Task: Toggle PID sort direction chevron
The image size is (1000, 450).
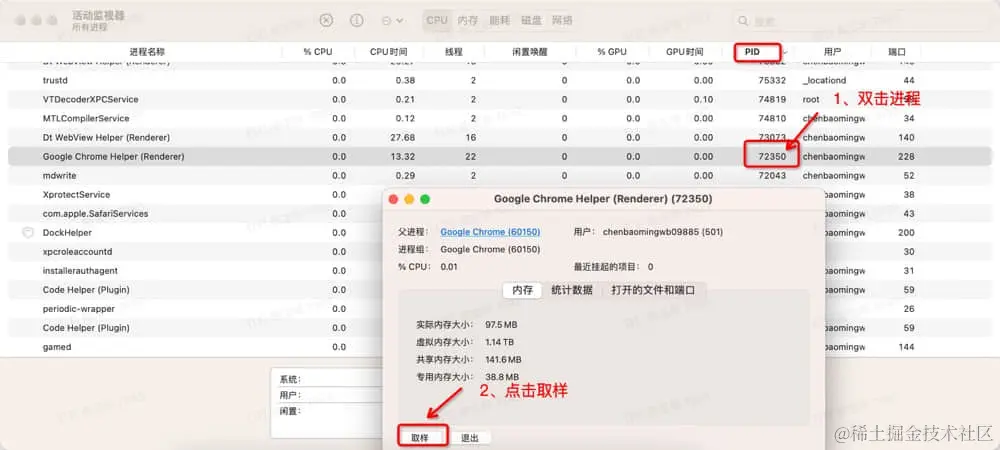Action: (x=785, y=52)
